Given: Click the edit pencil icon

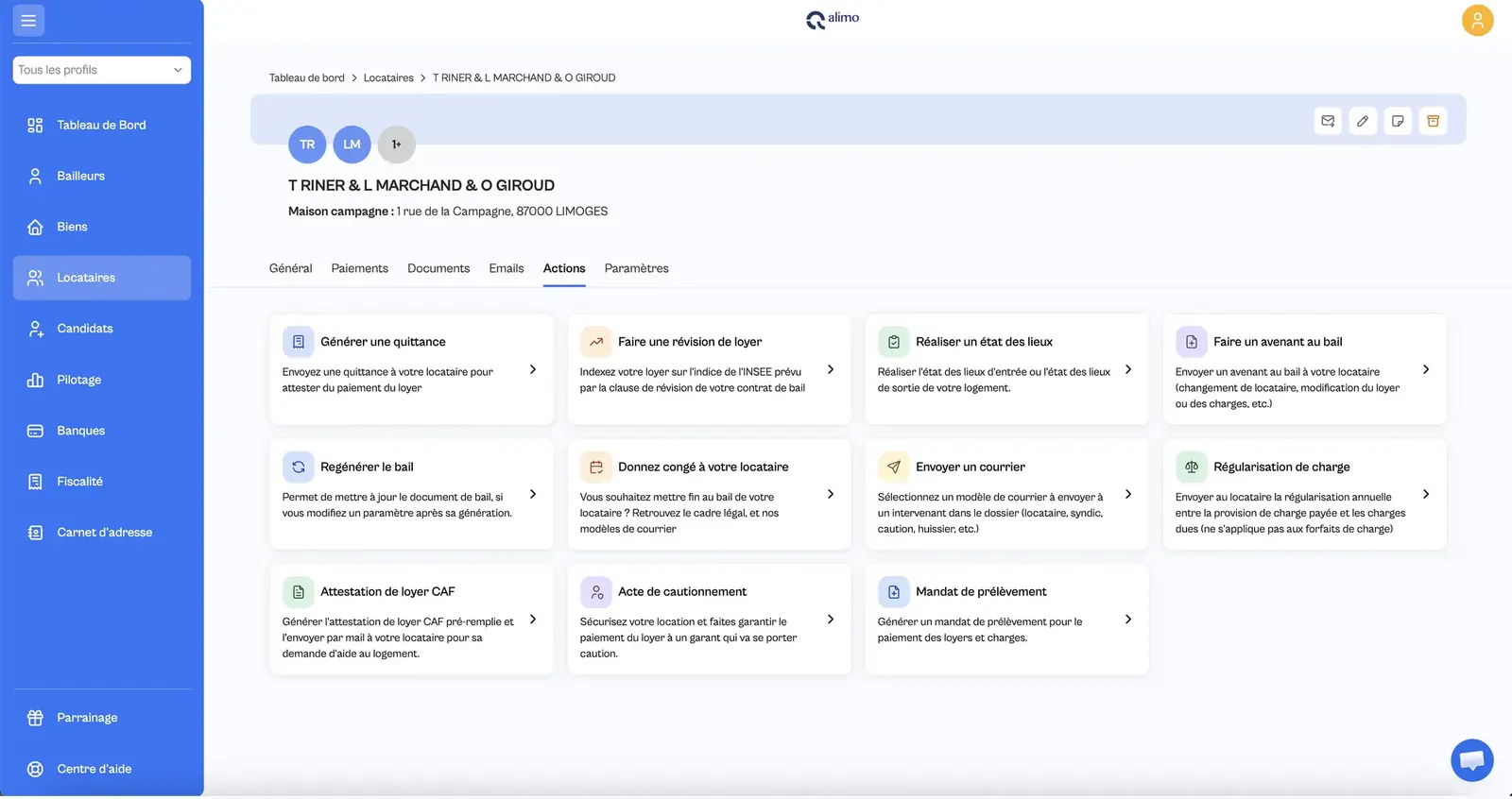Looking at the screenshot, I should pyautogui.click(x=1363, y=121).
